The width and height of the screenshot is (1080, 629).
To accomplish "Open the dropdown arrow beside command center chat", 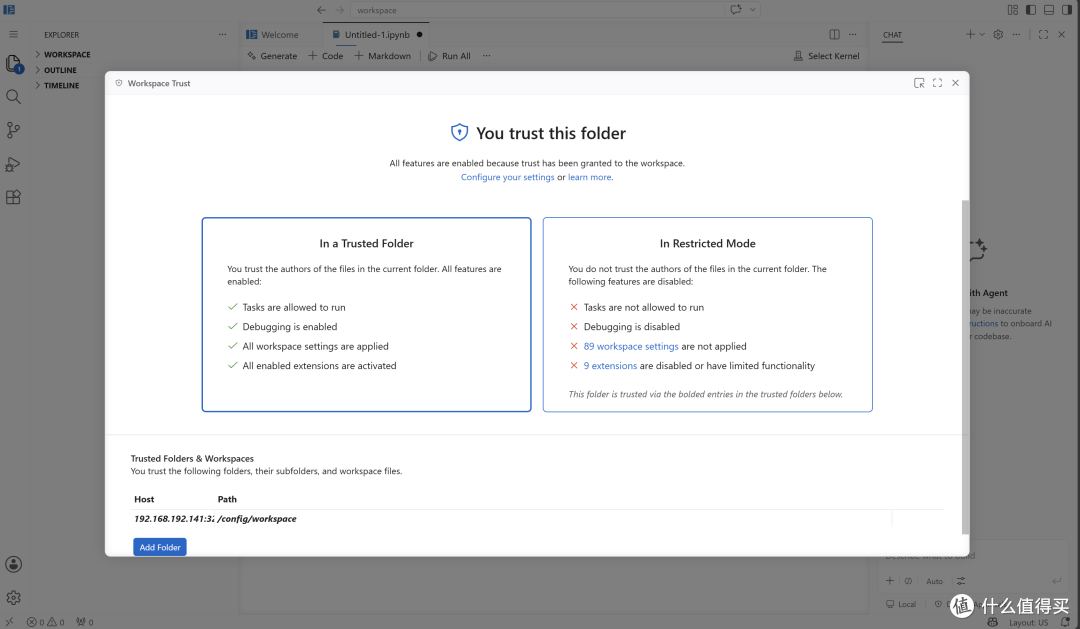I will coord(752,10).
